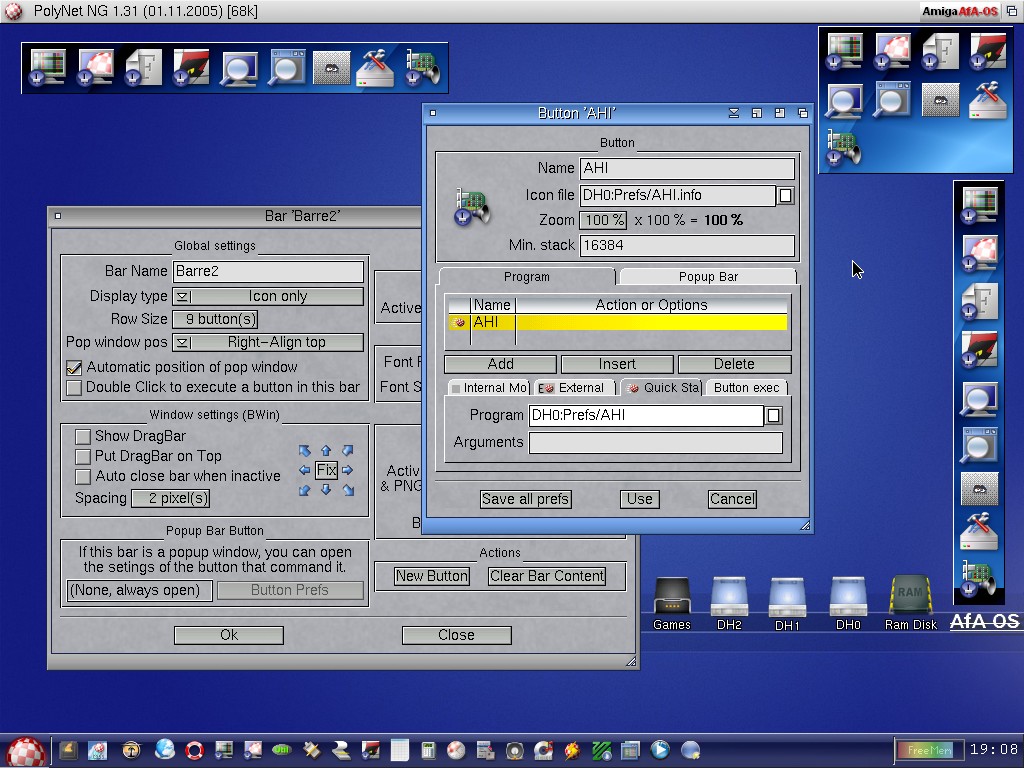This screenshot has height=768, width=1024.
Task: Switch to the Popup Bar tab
Action: (x=708, y=277)
